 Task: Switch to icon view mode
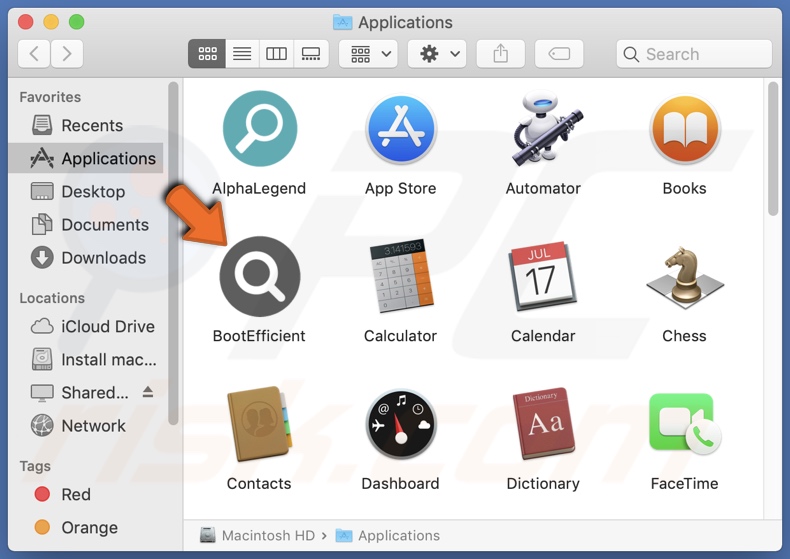[x=207, y=54]
